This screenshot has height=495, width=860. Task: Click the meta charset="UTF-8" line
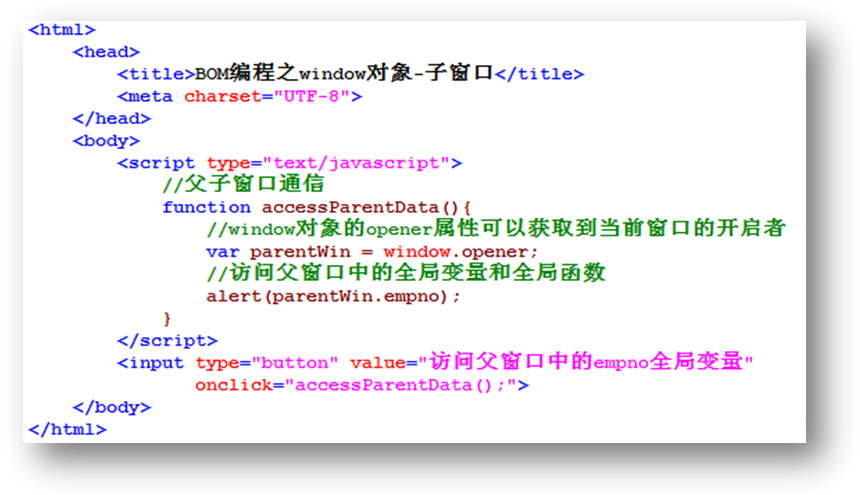point(240,96)
